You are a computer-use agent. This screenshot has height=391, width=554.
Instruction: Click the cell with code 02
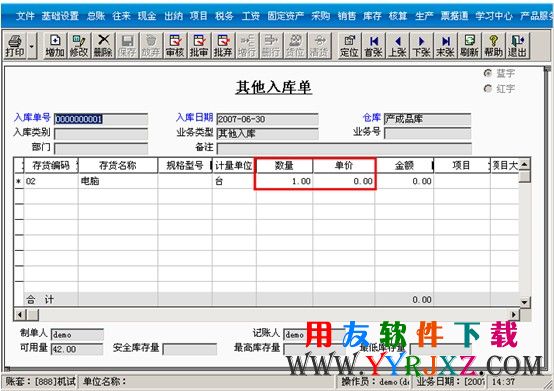(51, 181)
